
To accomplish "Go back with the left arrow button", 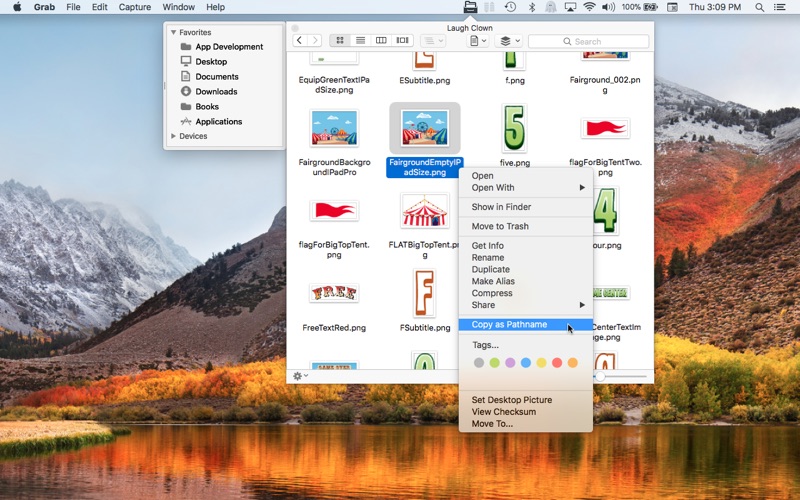I will tap(299, 41).
